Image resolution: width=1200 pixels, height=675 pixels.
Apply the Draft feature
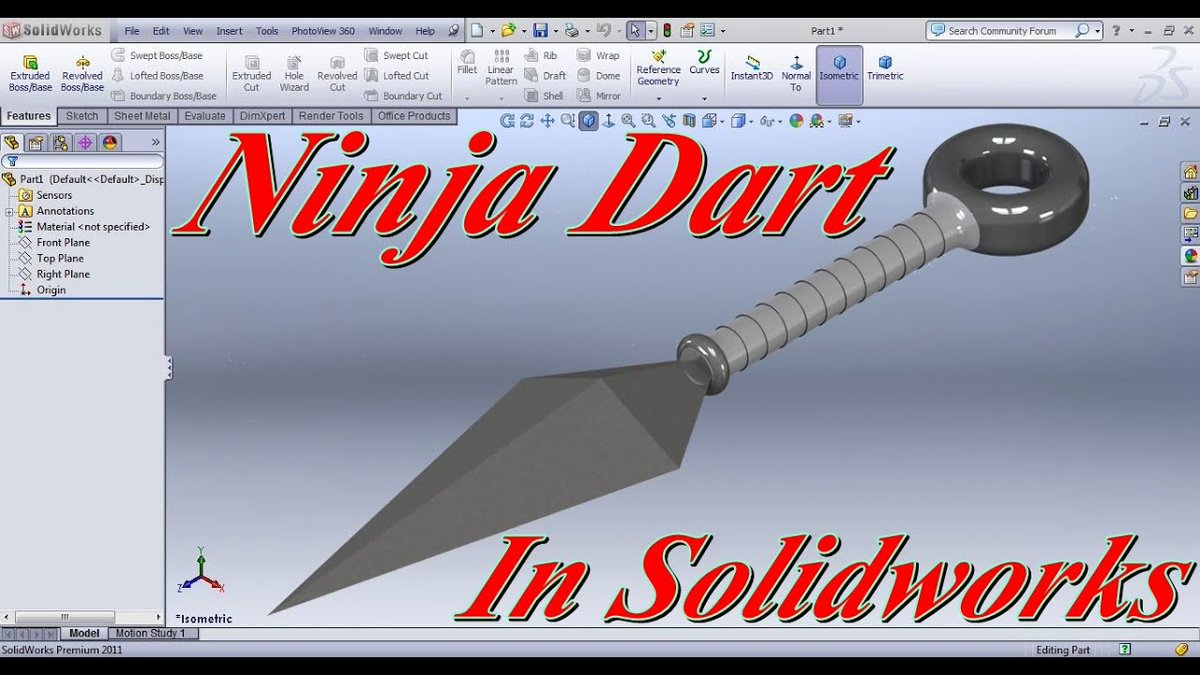pyautogui.click(x=546, y=76)
